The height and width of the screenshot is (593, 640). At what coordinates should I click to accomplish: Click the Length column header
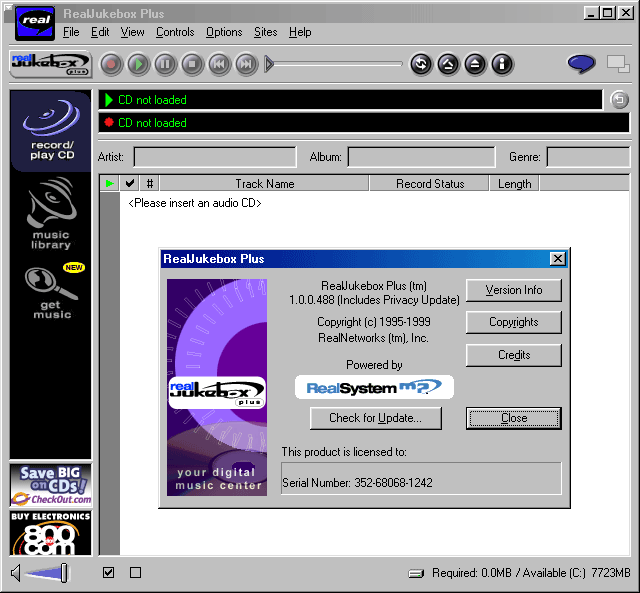pyautogui.click(x=514, y=183)
